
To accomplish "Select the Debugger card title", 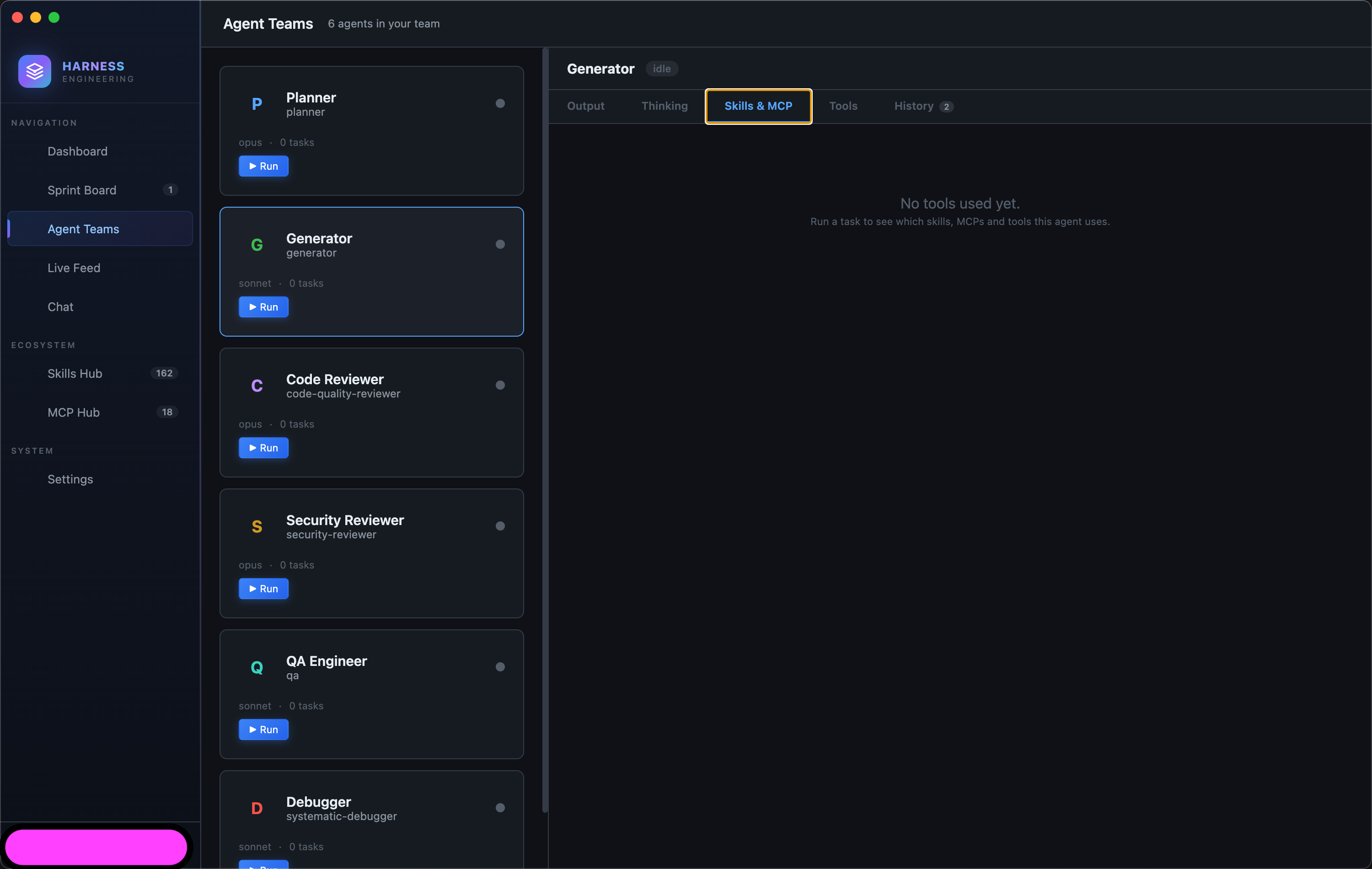I will (x=318, y=802).
